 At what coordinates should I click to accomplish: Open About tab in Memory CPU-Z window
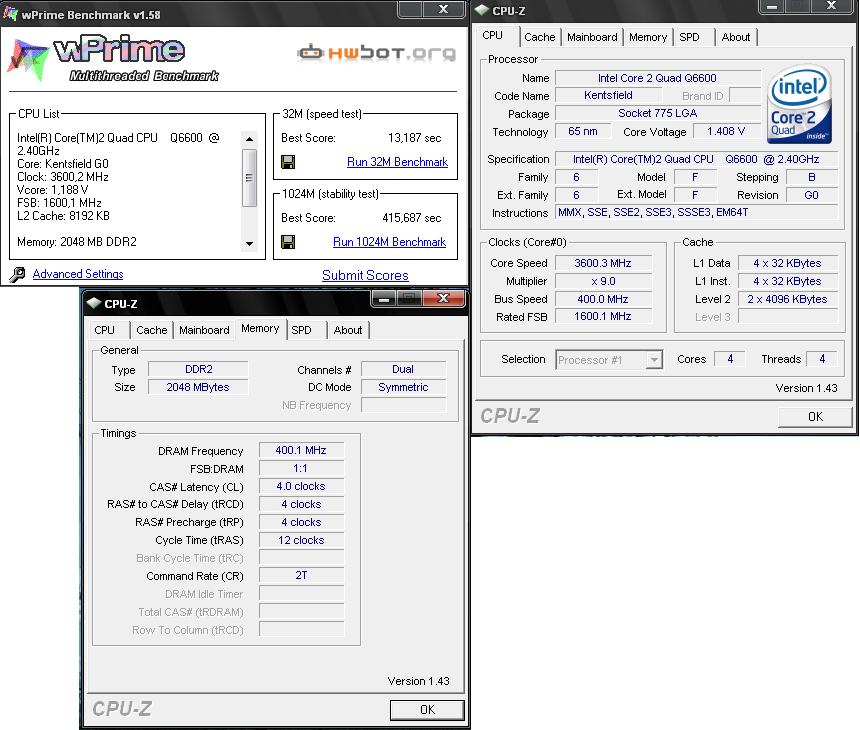pos(348,330)
